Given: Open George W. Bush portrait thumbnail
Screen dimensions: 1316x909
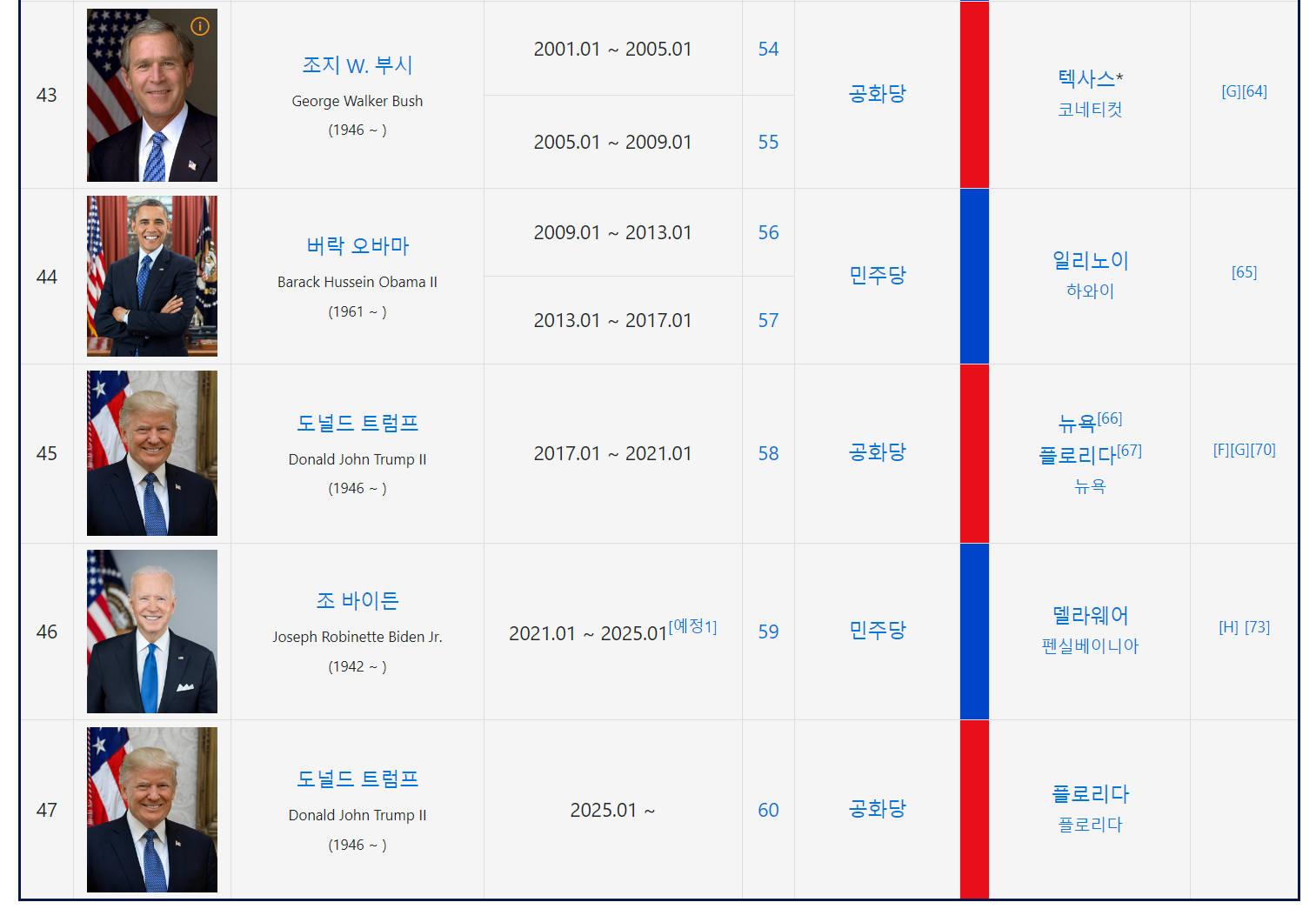Looking at the screenshot, I should 152,95.
